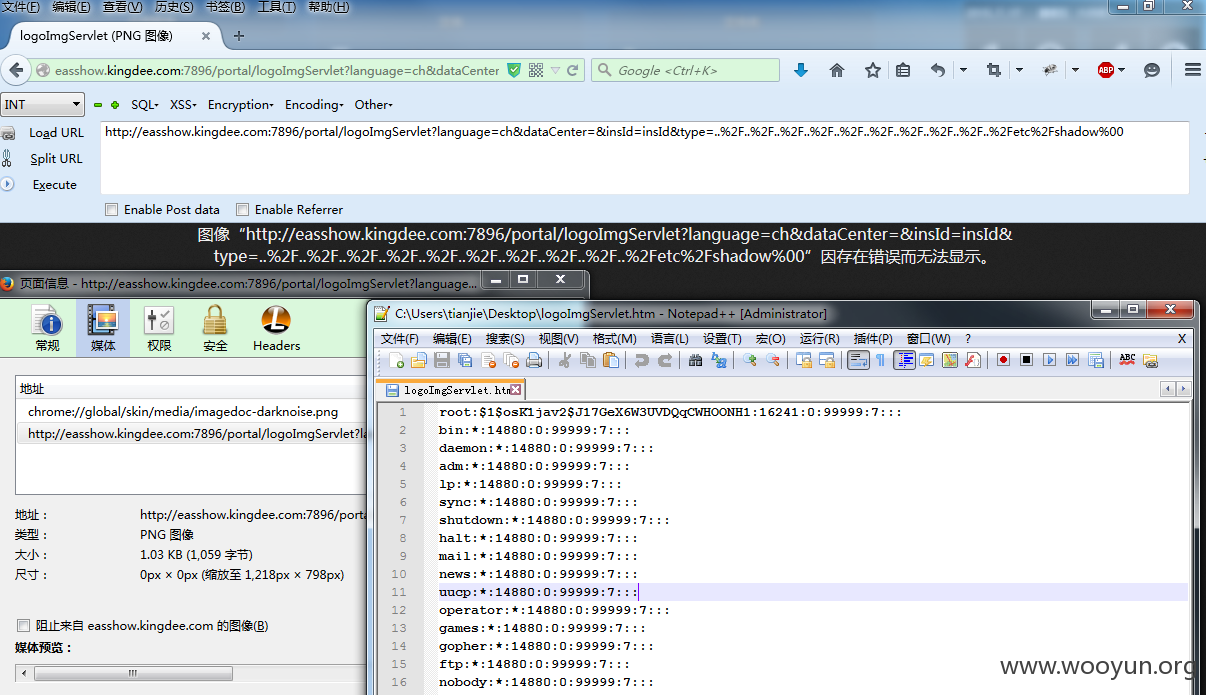
Task: Open the Firefox hamburger menu
Action: pos(1192,70)
